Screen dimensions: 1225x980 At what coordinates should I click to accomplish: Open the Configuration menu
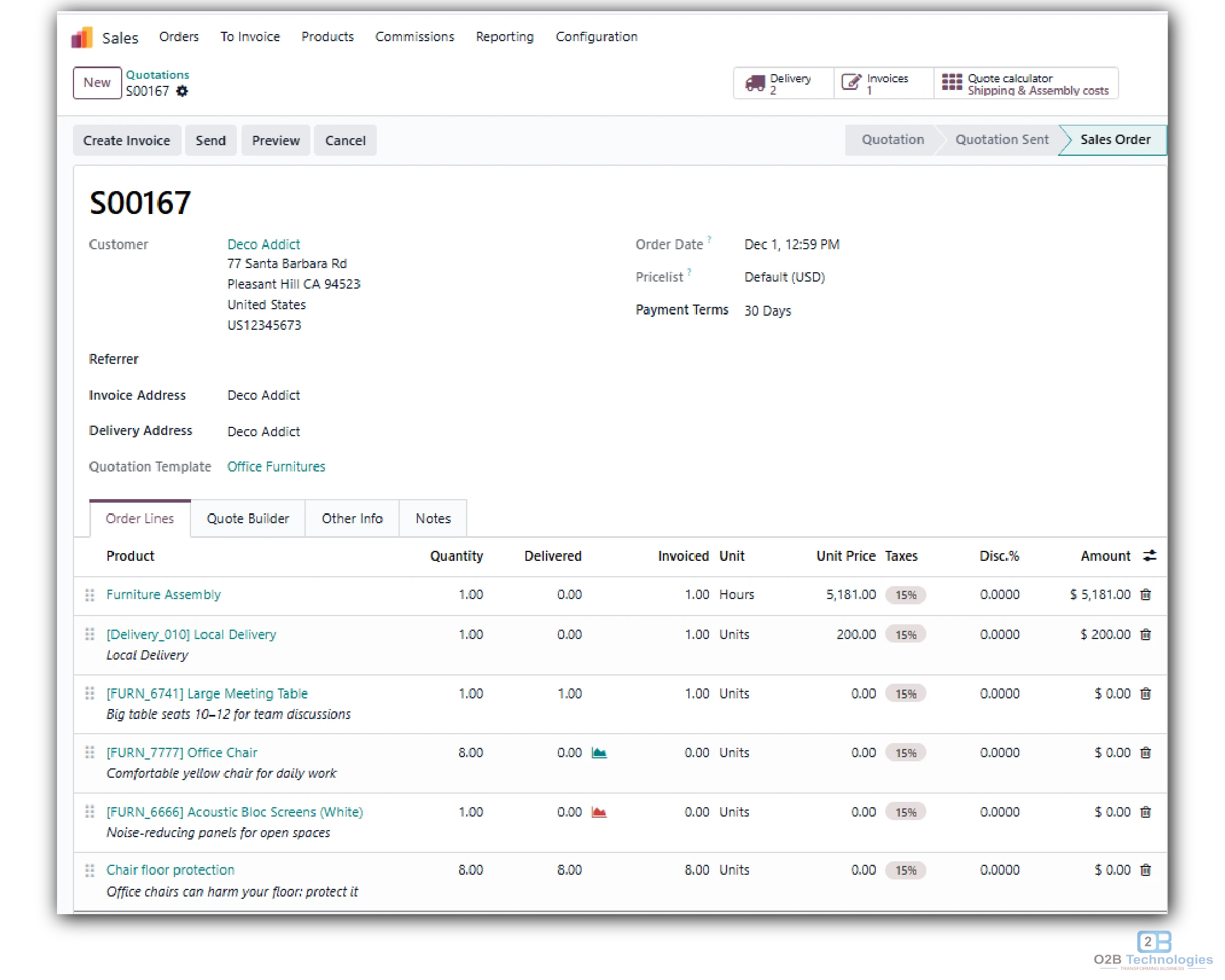(x=596, y=36)
